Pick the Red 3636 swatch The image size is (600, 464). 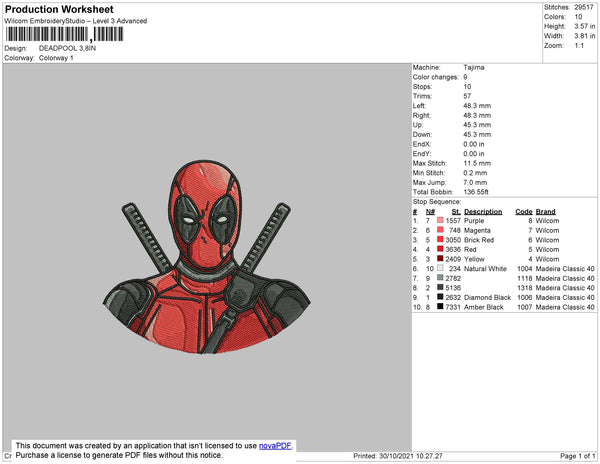click(440, 249)
